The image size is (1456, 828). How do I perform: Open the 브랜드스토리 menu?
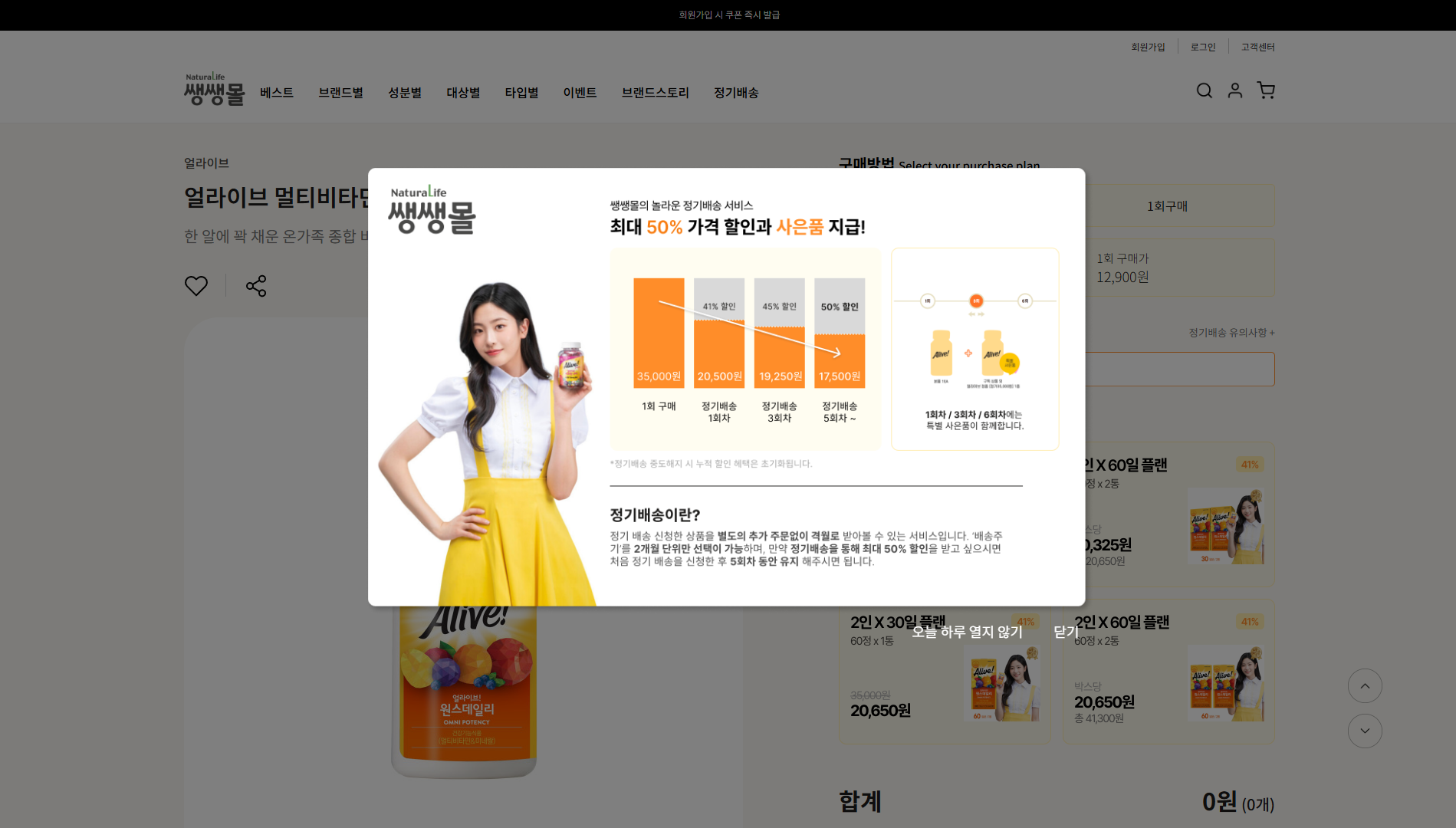click(x=655, y=93)
